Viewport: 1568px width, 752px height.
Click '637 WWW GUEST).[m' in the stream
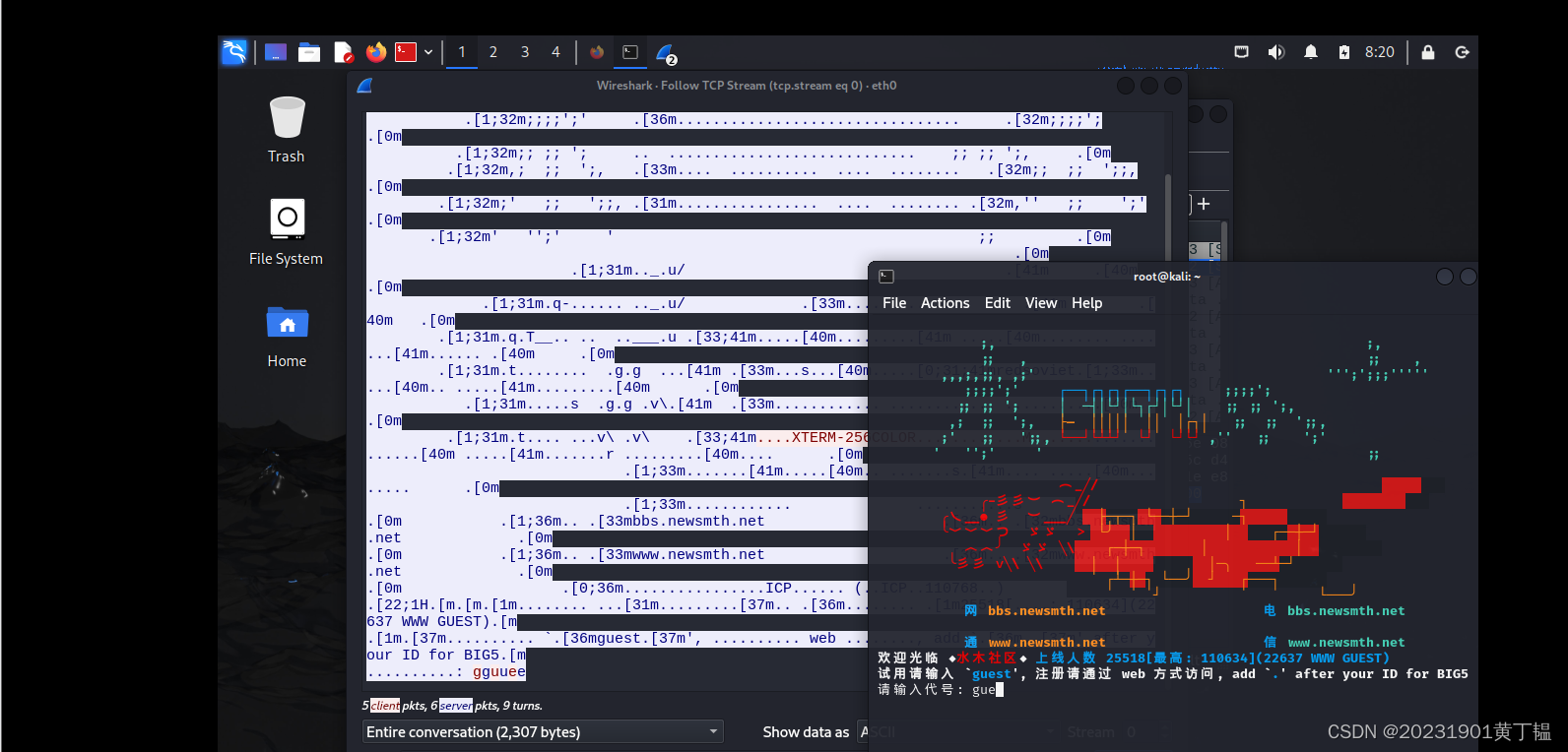tap(442, 621)
